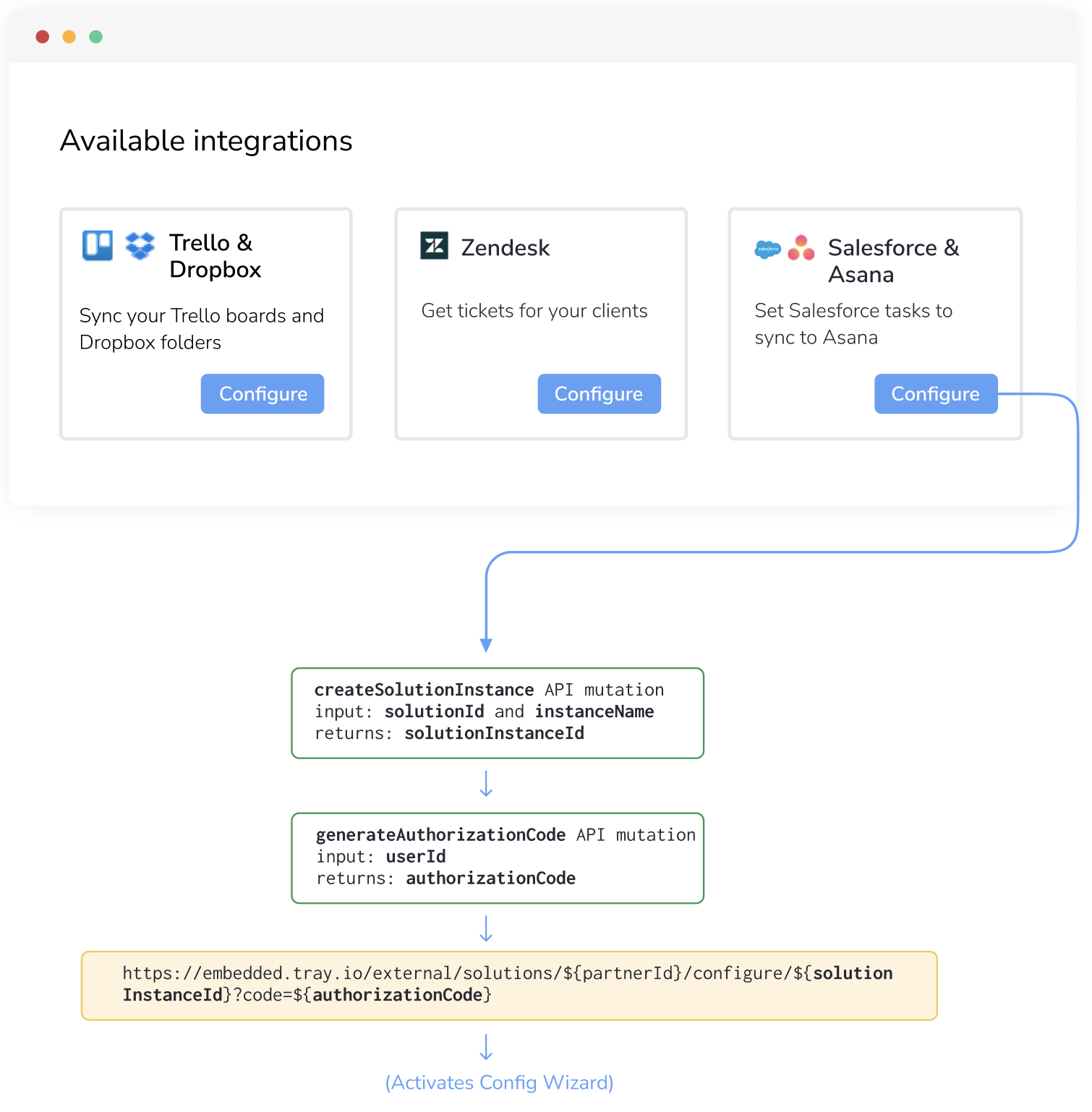Configure the Salesforce & Asana integration
The height and width of the screenshot is (1112, 1092).
click(x=935, y=394)
